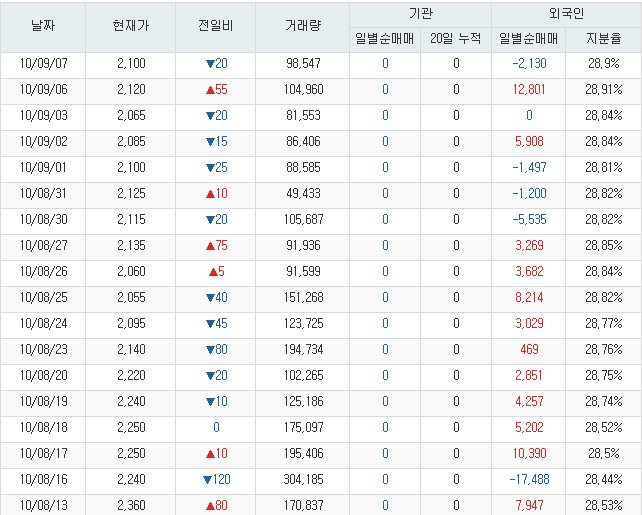
Task: Click the ownership ratio 28.77%
Action: pos(604,323)
